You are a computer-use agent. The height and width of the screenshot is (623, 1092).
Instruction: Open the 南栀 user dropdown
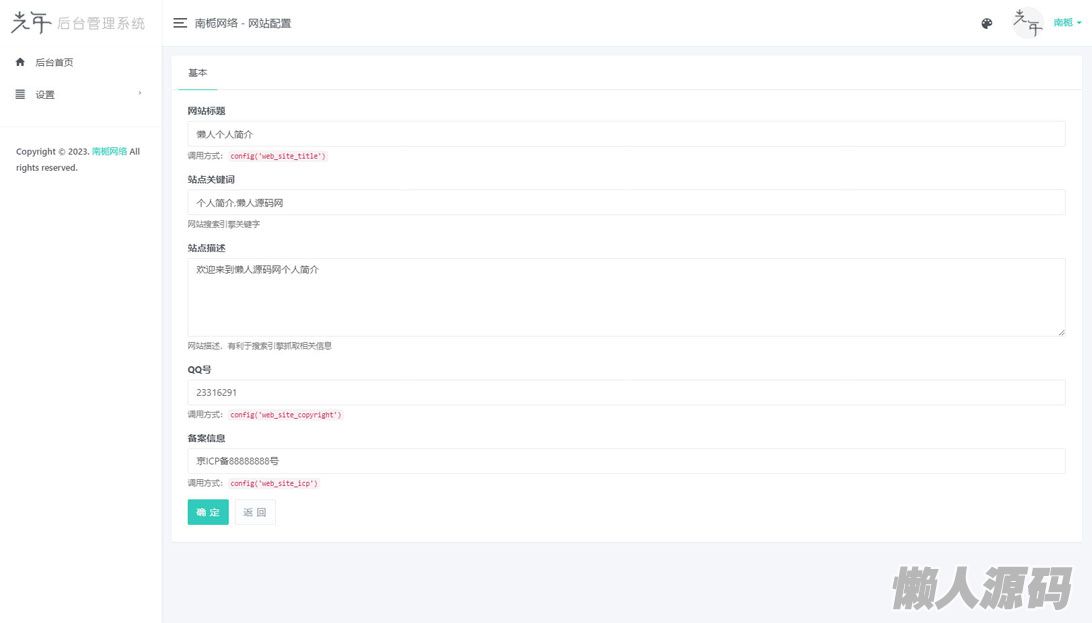pyautogui.click(x=1068, y=23)
